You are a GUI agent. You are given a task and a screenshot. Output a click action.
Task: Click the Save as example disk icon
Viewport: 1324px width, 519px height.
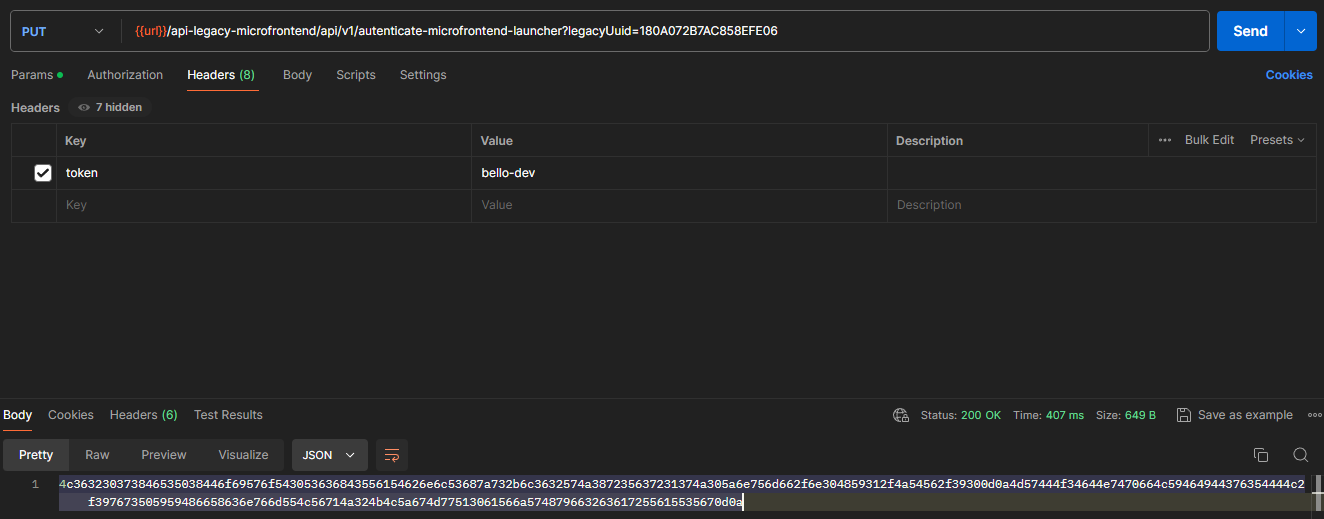click(x=1184, y=415)
